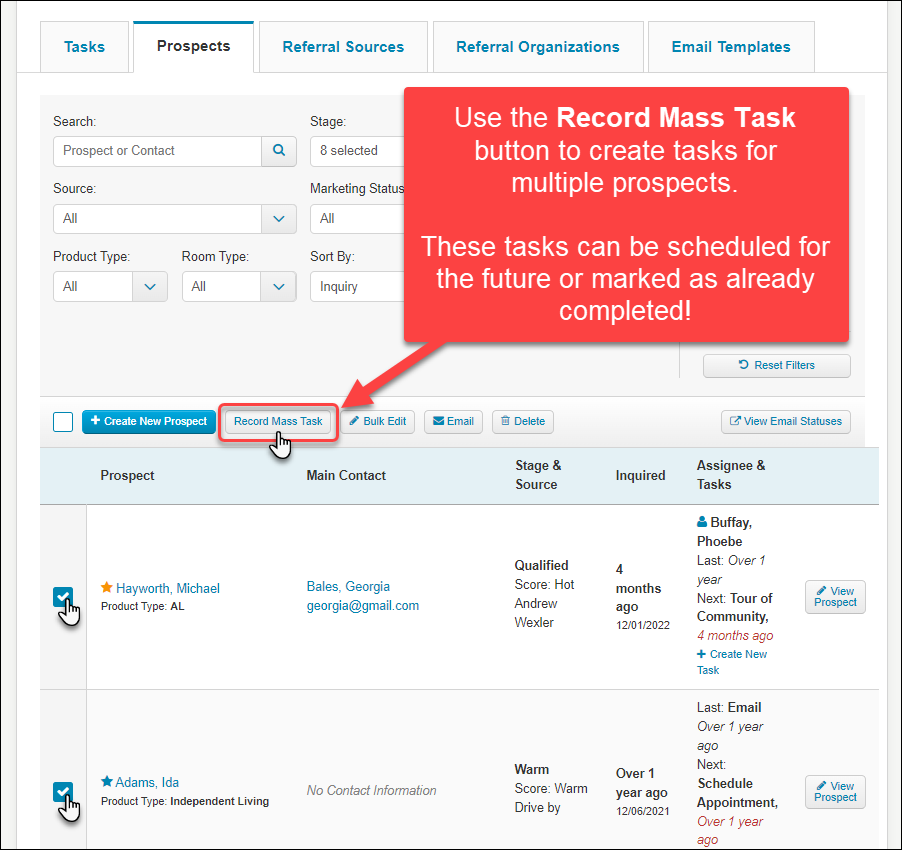Select the Prospects tab
The image size is (902, 850).
click(x=193, y=46)
